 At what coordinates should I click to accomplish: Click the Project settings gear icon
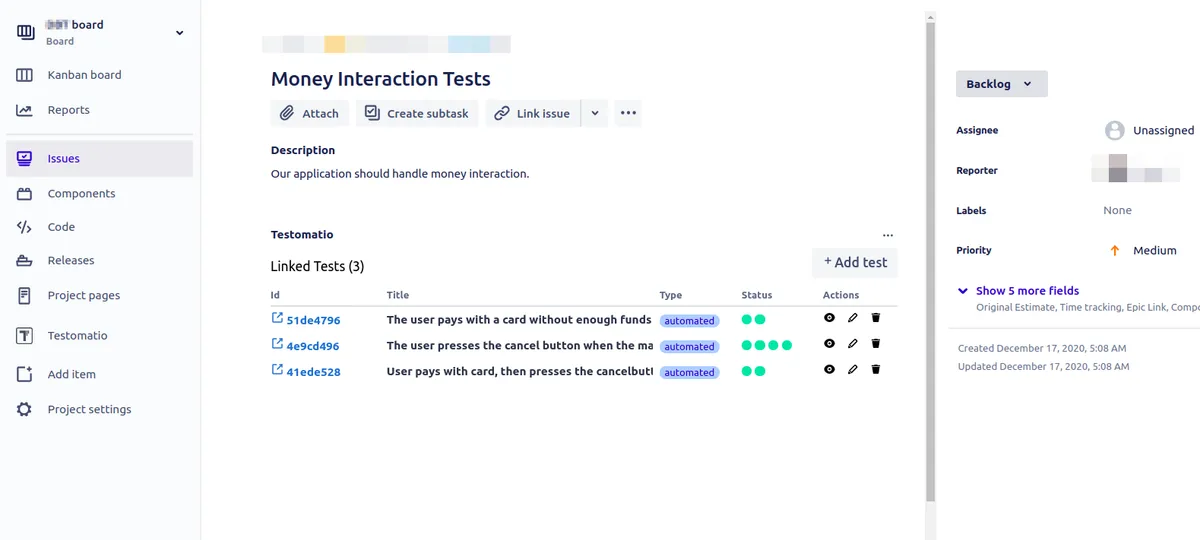(25, 409)
